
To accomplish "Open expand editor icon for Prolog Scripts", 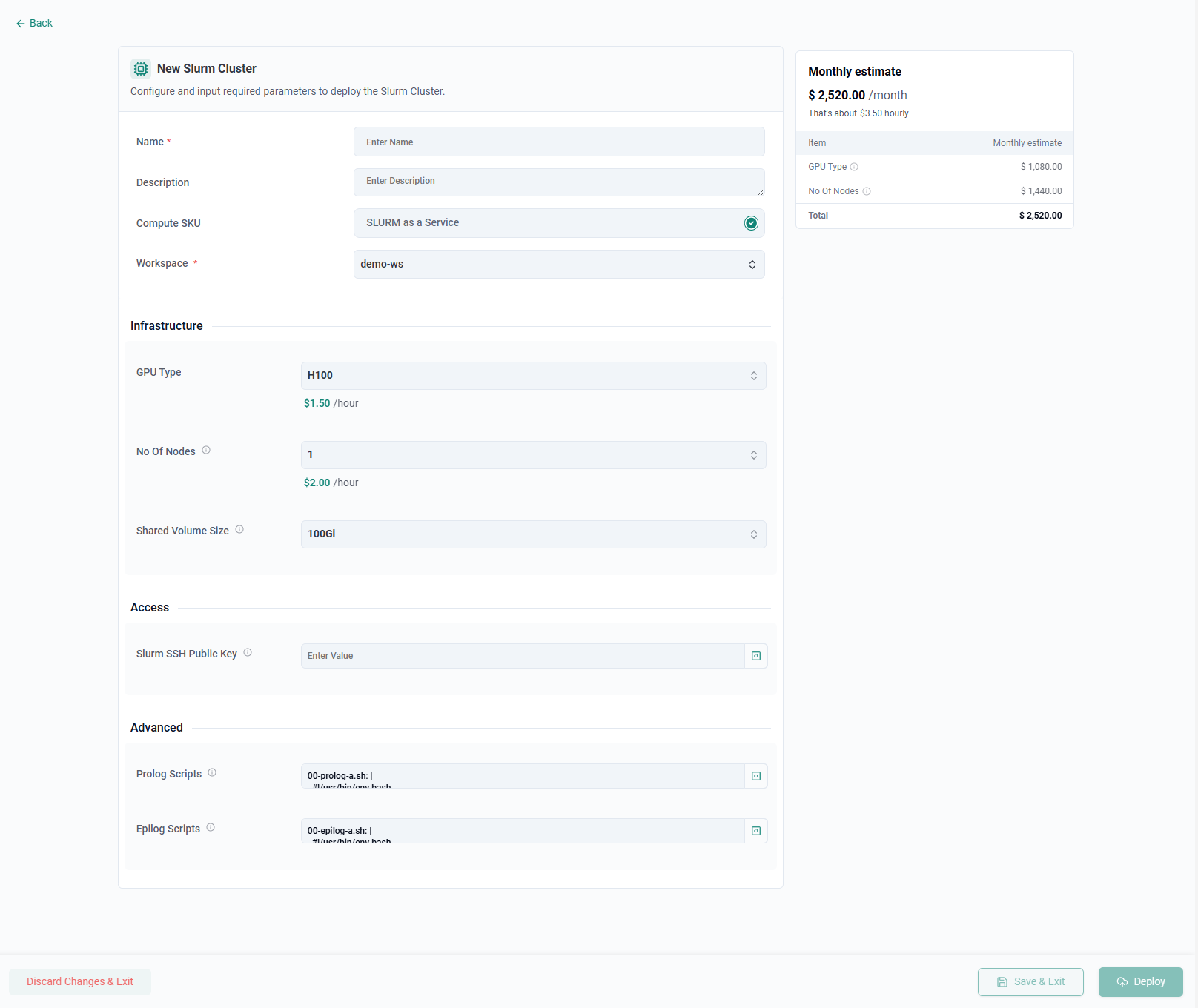I will coord(756,776).
